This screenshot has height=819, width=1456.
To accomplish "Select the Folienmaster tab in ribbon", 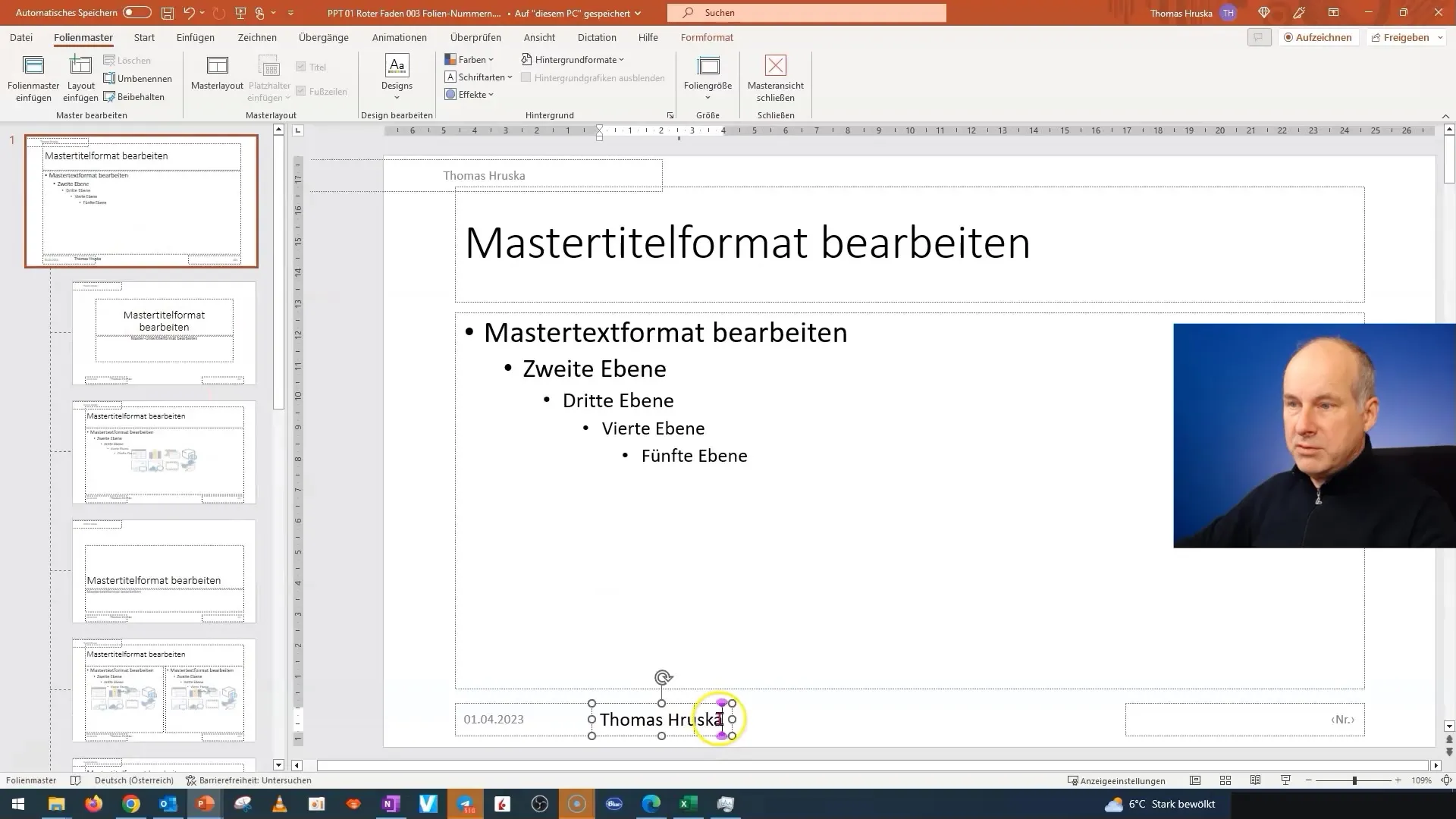I will point(83,37).
